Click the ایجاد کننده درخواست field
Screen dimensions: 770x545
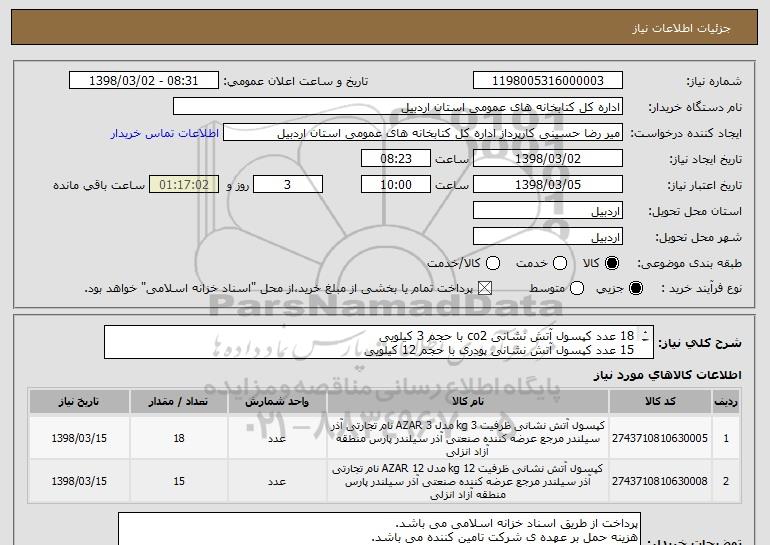423,133
